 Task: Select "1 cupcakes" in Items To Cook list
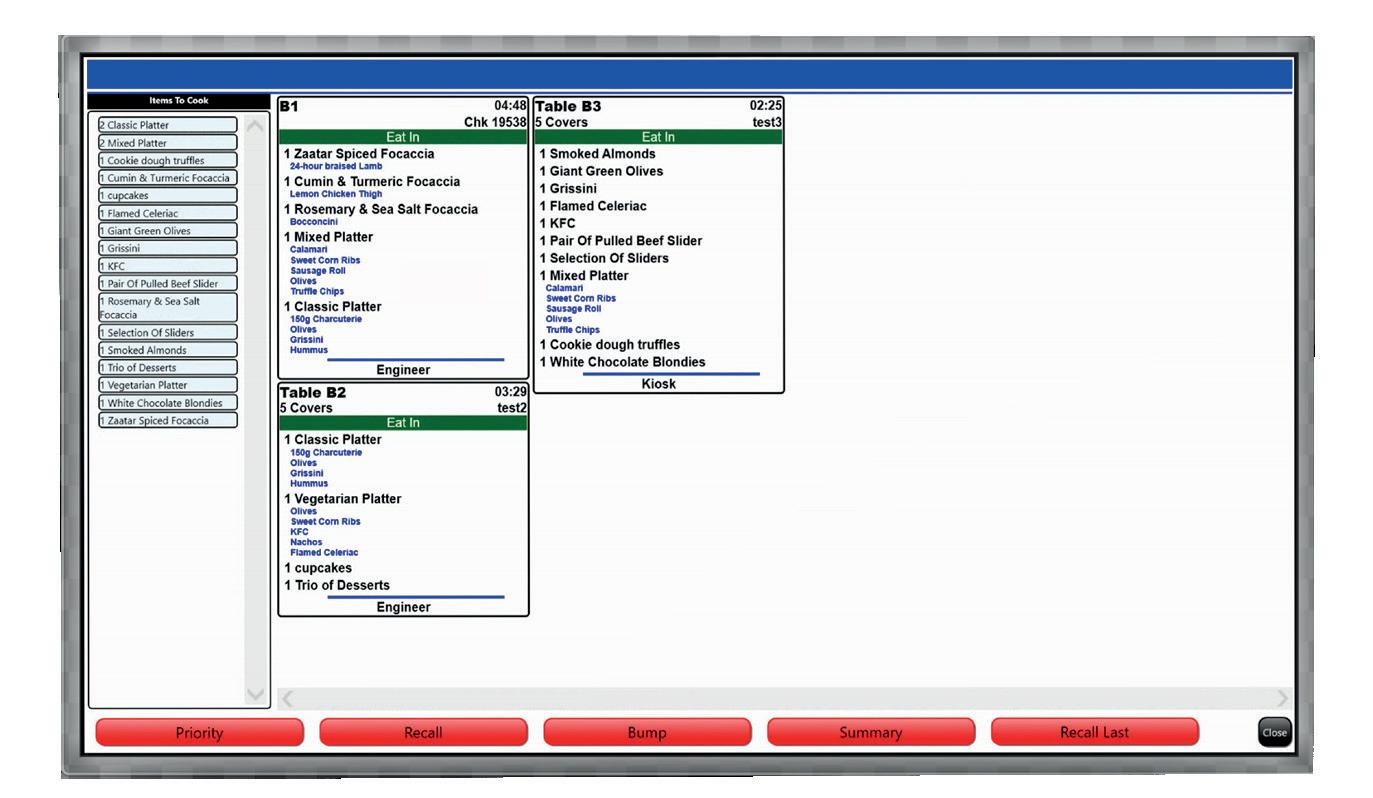pos(167,195)
